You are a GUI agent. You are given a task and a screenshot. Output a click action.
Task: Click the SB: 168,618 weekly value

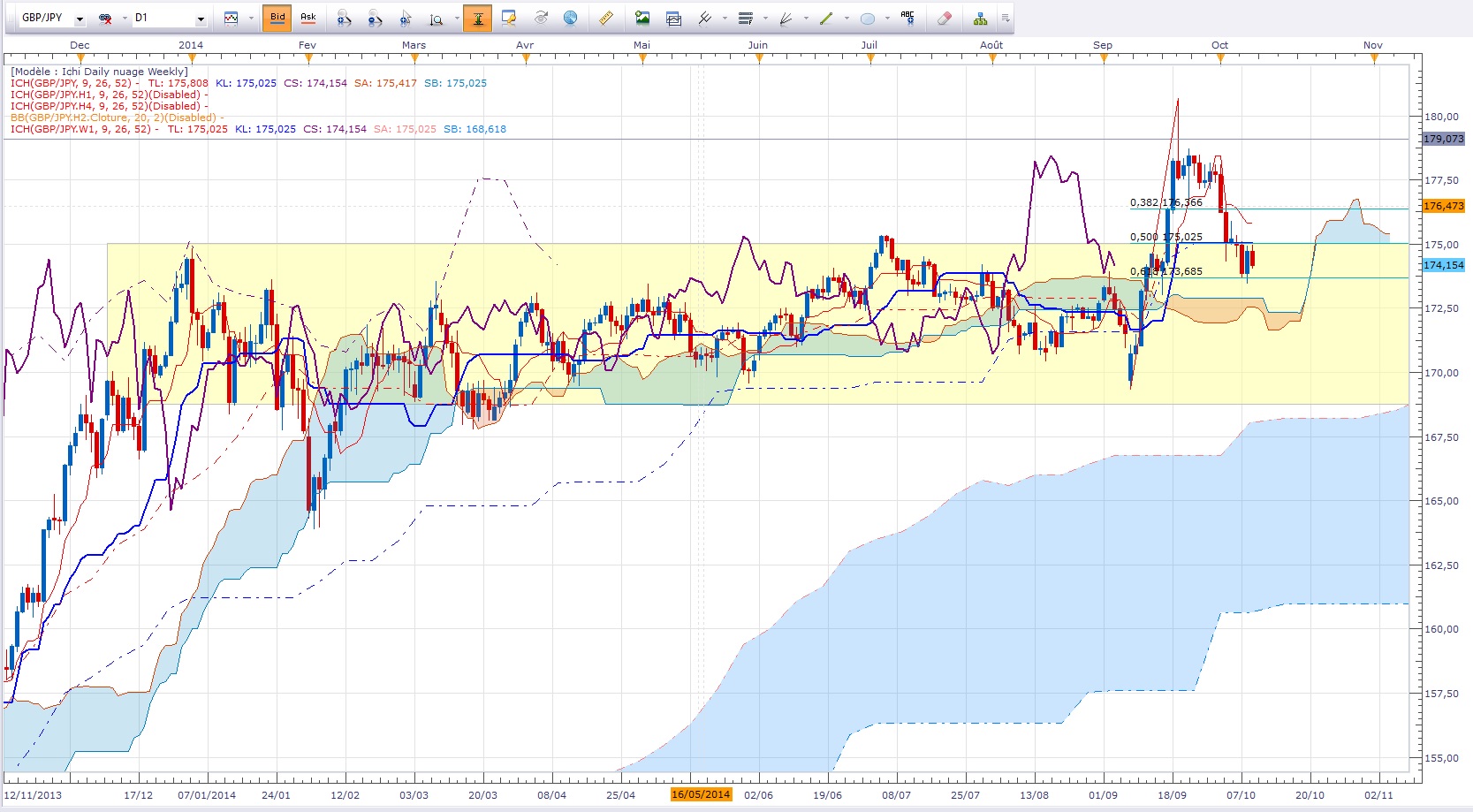[475, 129]
